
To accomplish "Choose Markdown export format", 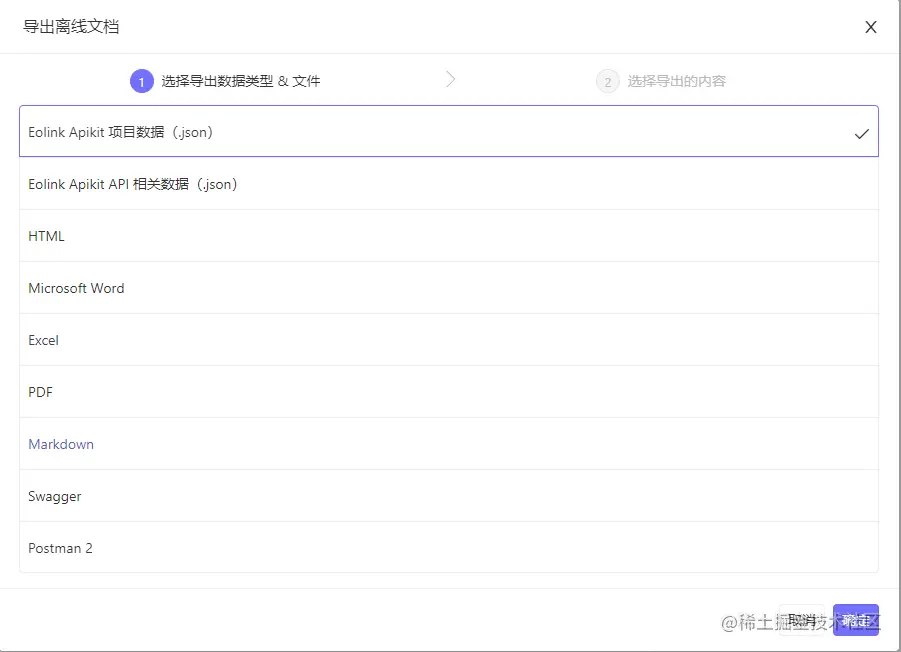I will pyautogui.click(x=449, y=444).
